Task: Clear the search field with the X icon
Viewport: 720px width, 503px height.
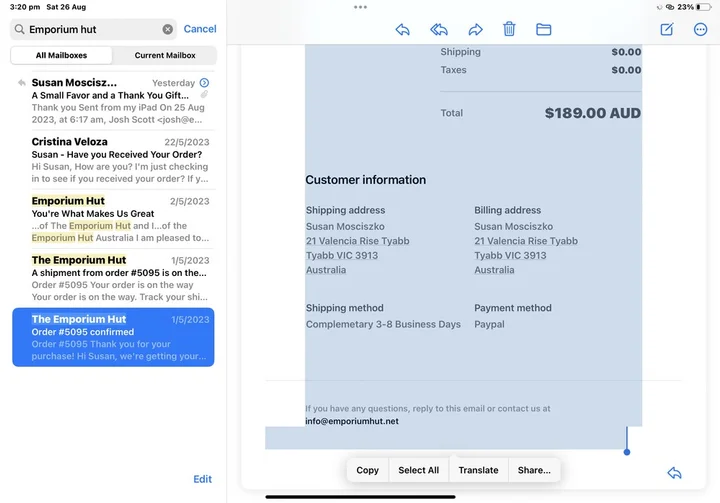Action: click(x=168, y=29)
